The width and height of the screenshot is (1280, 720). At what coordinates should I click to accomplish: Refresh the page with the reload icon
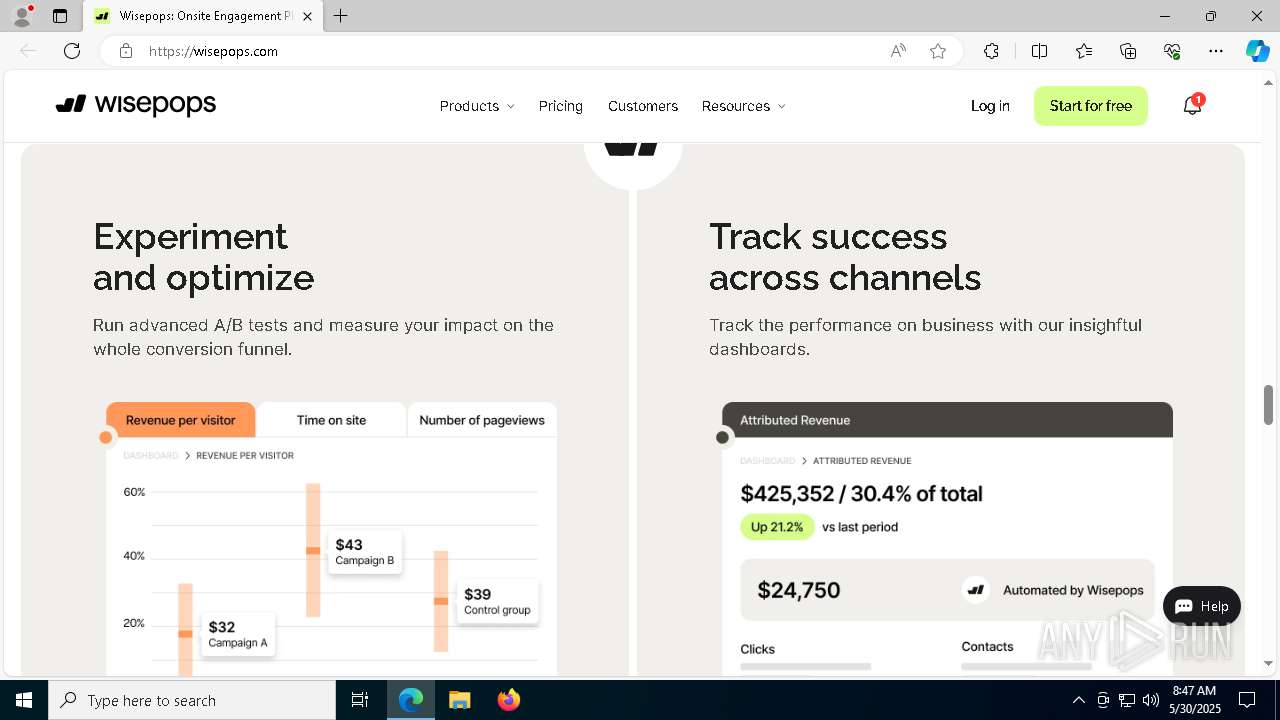coord(72,51)
